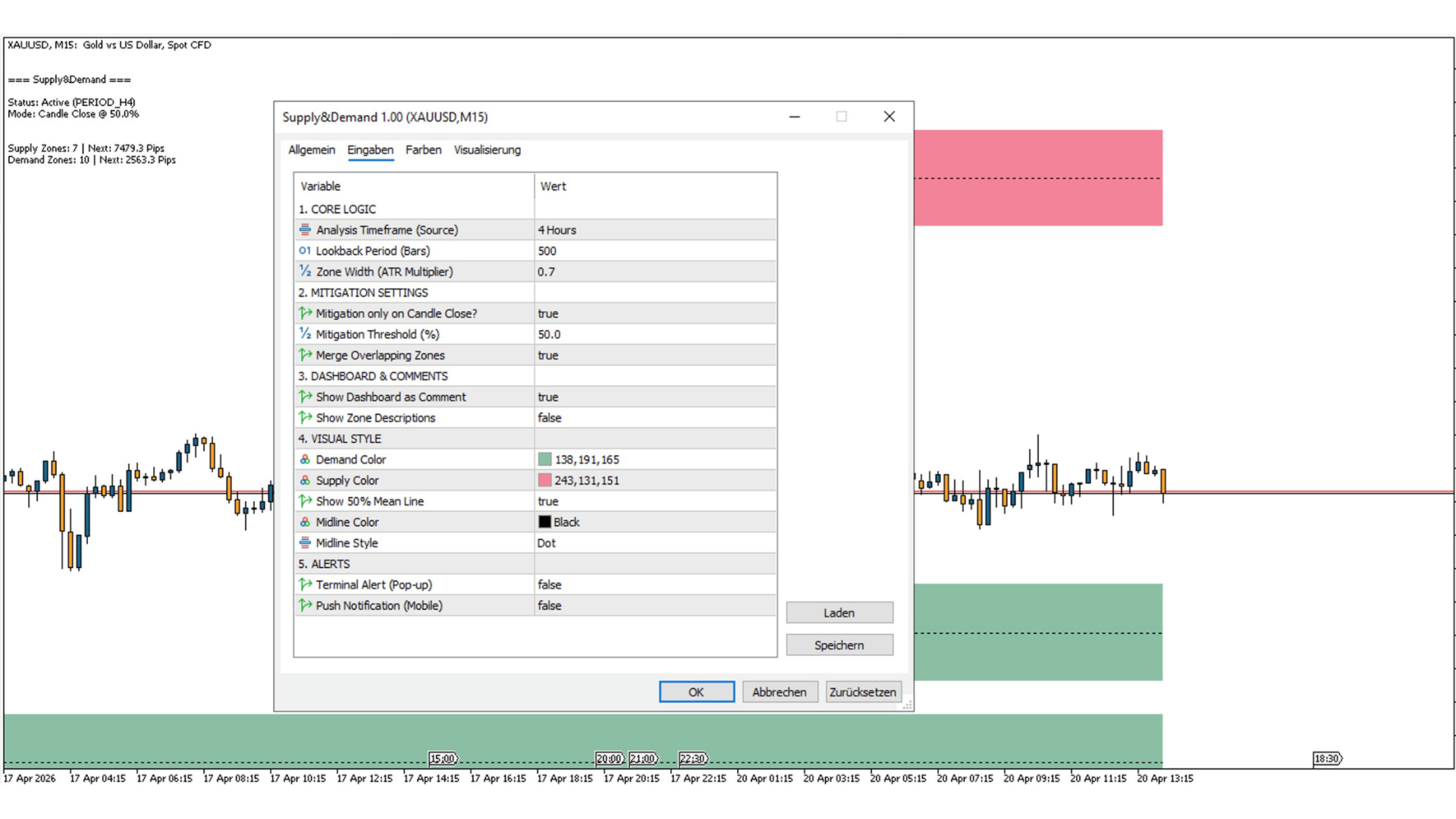Viewport: 1456px width, 819px height.
Task: Click the Lookback Period integer icon
Action: coord(305,251)
